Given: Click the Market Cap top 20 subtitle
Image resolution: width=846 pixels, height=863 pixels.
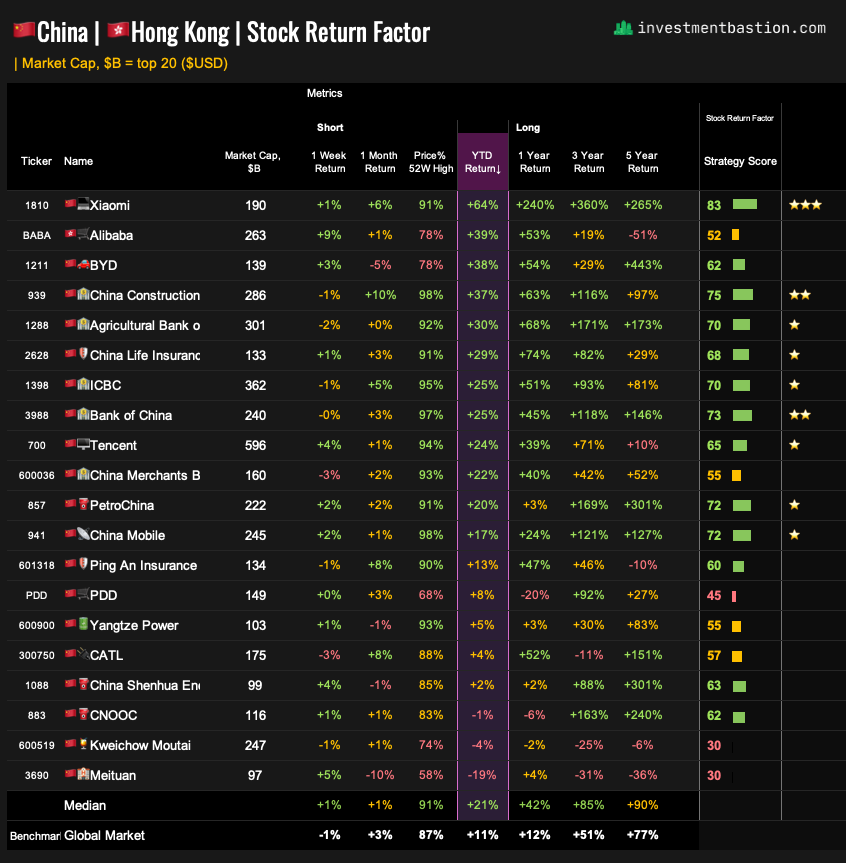Looking at the screenshot, I should 121,63.
